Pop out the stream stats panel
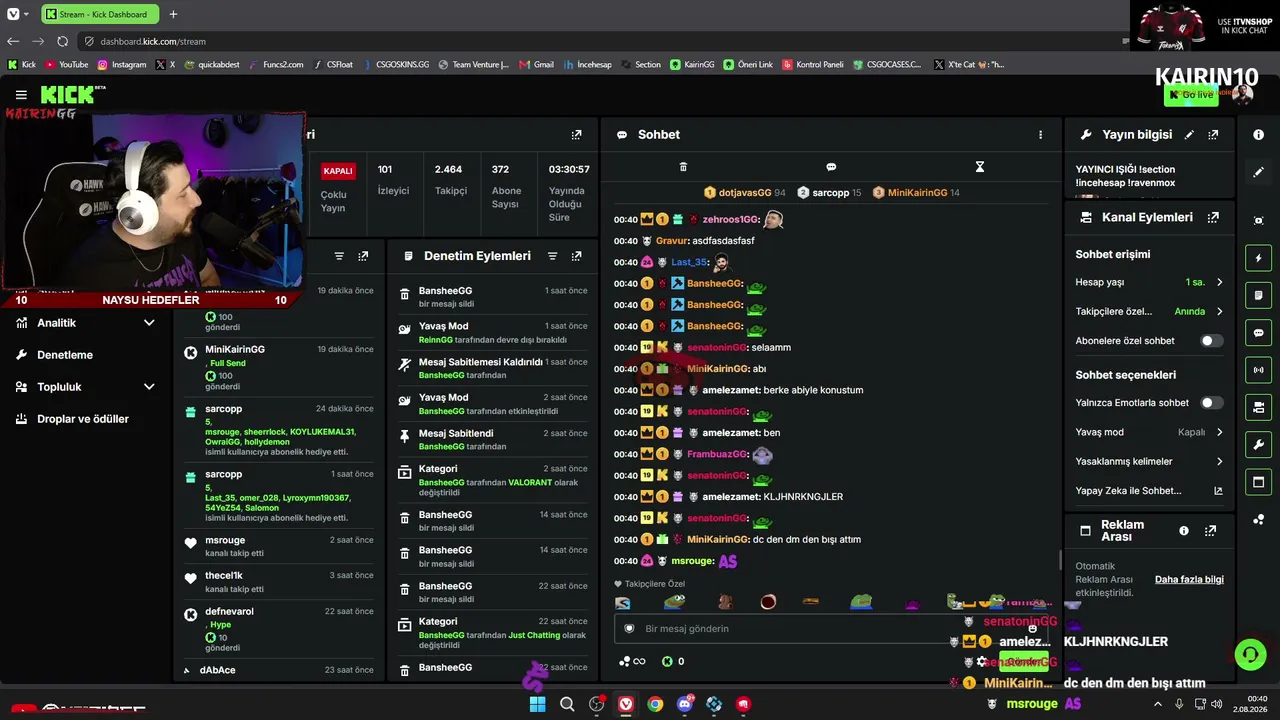Screen dimensions: 1280x720 (576, 135)
